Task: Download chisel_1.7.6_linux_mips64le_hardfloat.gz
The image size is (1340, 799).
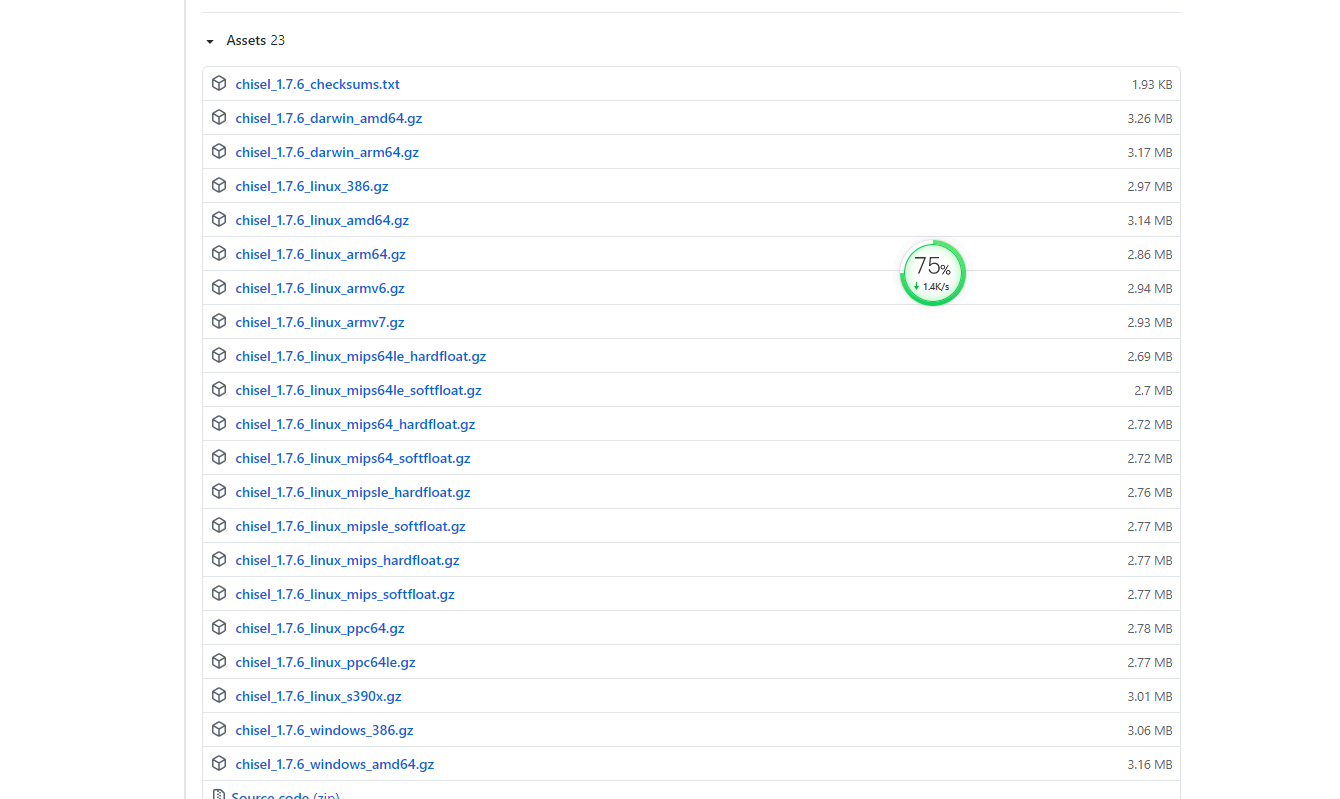Action: [x=361, y=357]
